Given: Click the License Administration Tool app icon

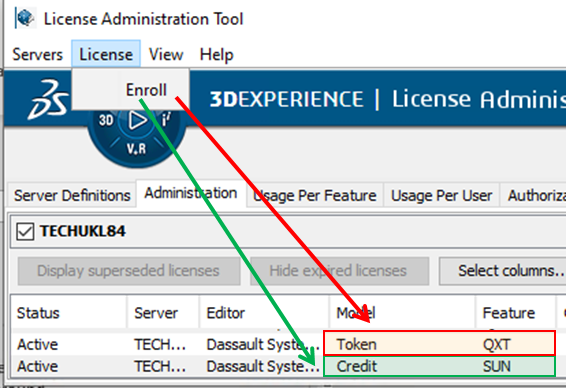Looking at the screenshot, I should 25,18.
